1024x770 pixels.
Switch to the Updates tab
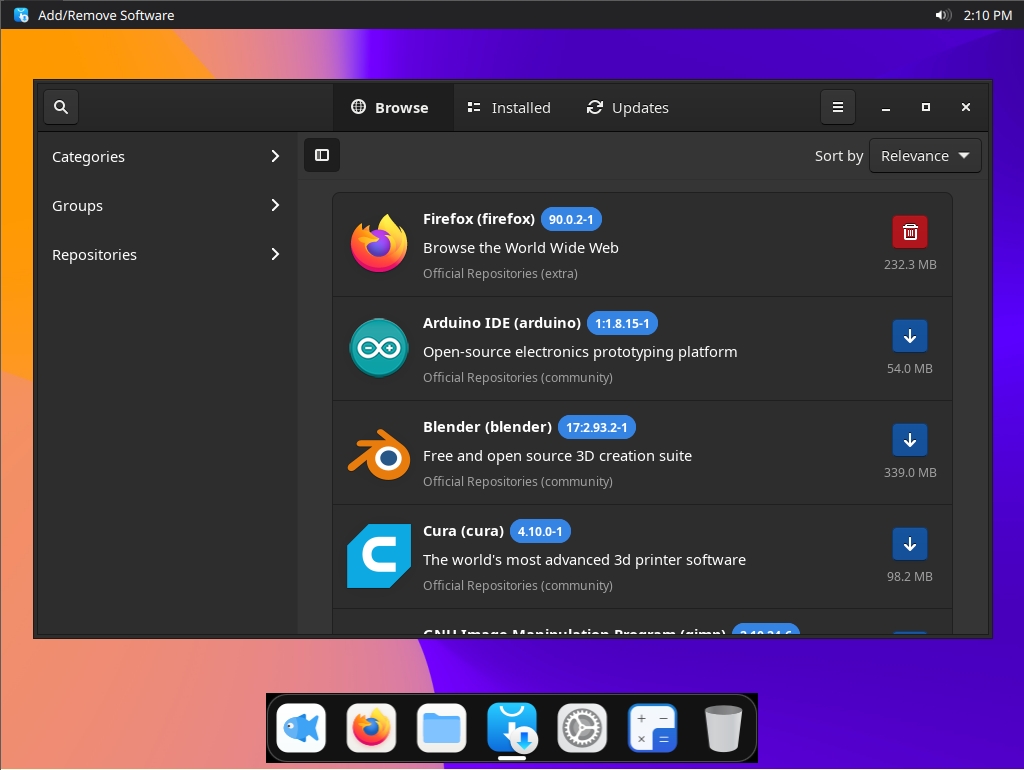(628, 108)
